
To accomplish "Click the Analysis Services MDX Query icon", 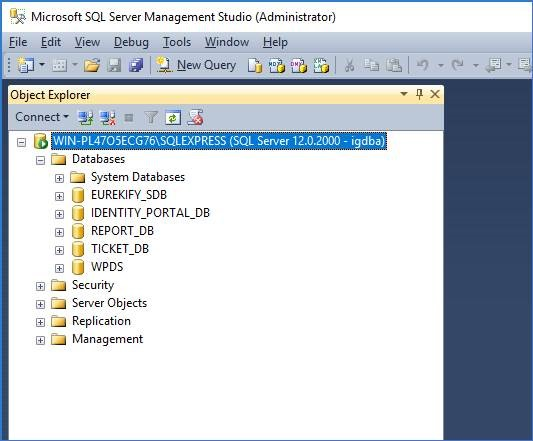I will point(277,66).
